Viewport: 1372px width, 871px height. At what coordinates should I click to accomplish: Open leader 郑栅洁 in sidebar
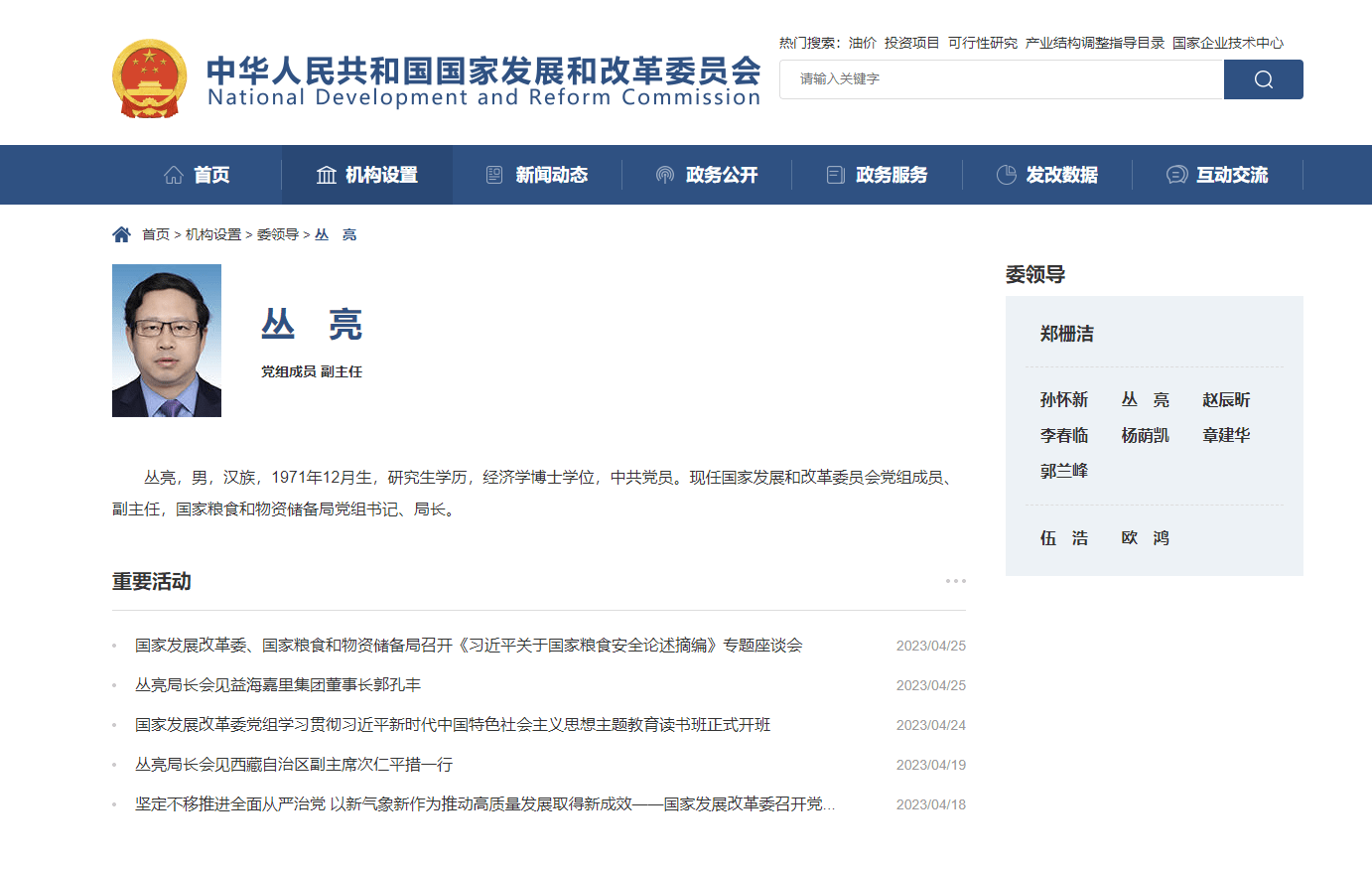(1067, 334)
